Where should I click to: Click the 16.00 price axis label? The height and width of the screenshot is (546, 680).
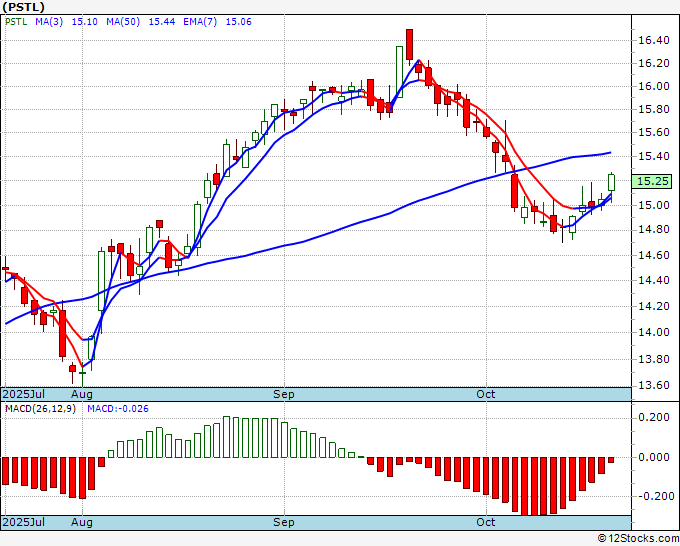click(654, 87)
